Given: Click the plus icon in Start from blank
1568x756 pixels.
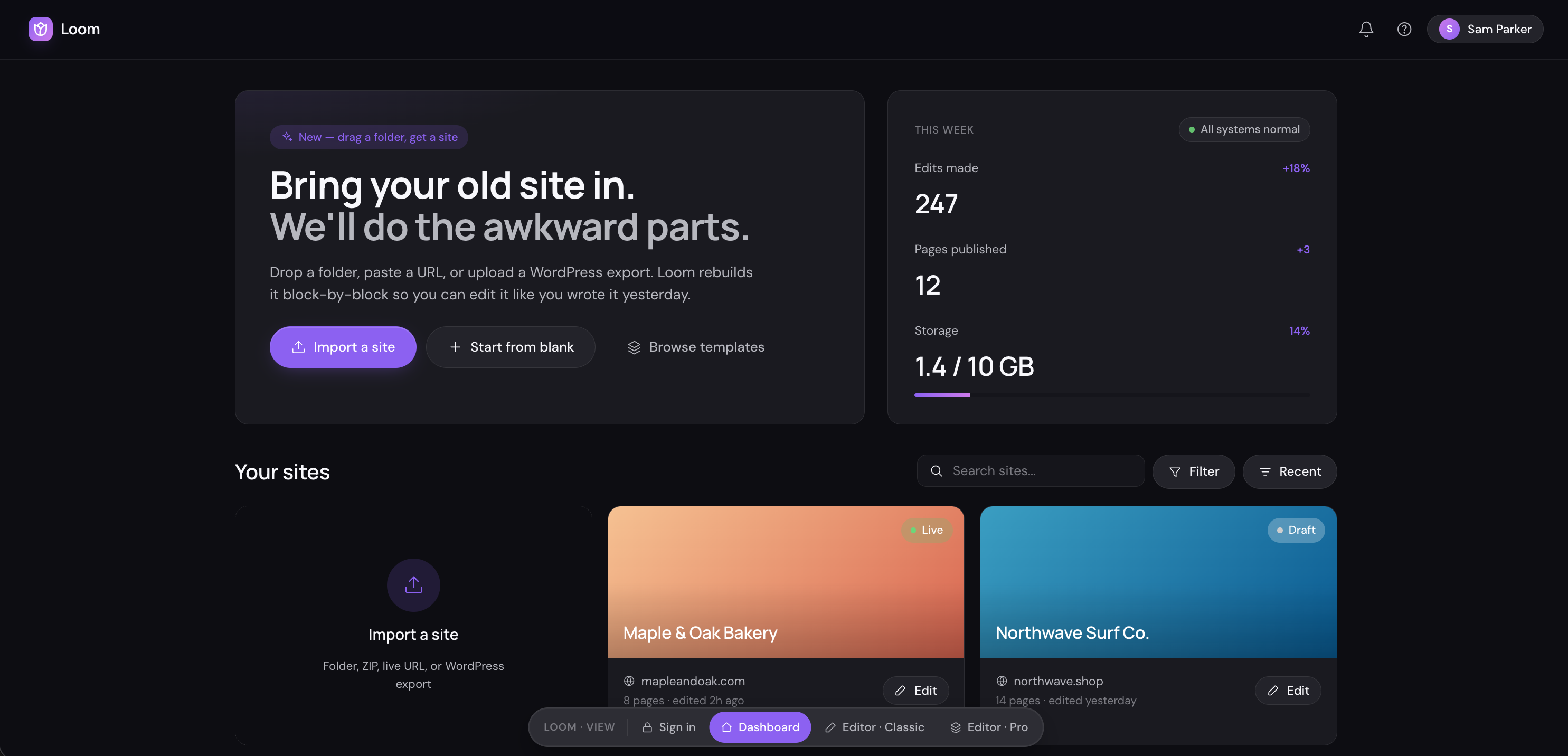Looking at the screenshot, I should pyautogui.click(x=455, y=347).
